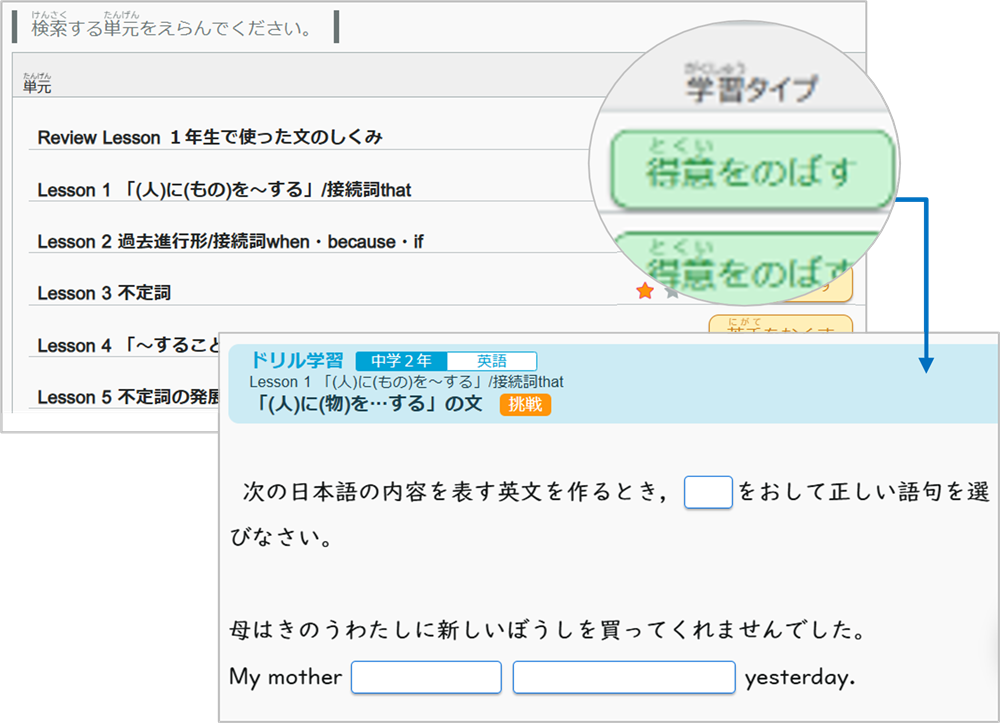Click the 英語 subject tag
The height and width of the screenshot is (723, 1000).
[491, 361]
